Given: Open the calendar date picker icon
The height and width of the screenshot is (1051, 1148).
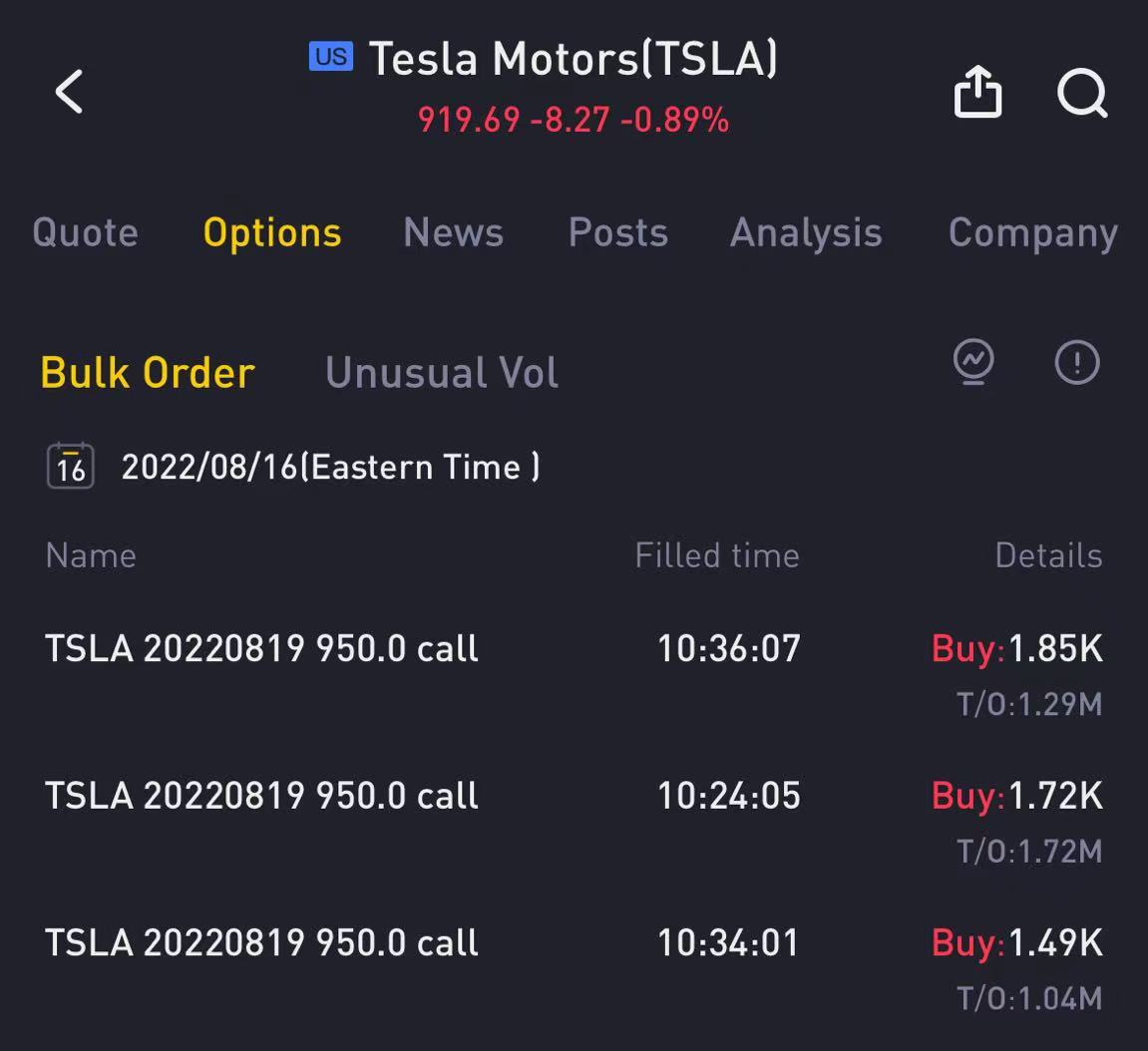Looking at the screenshot, I should coord(70,466).
